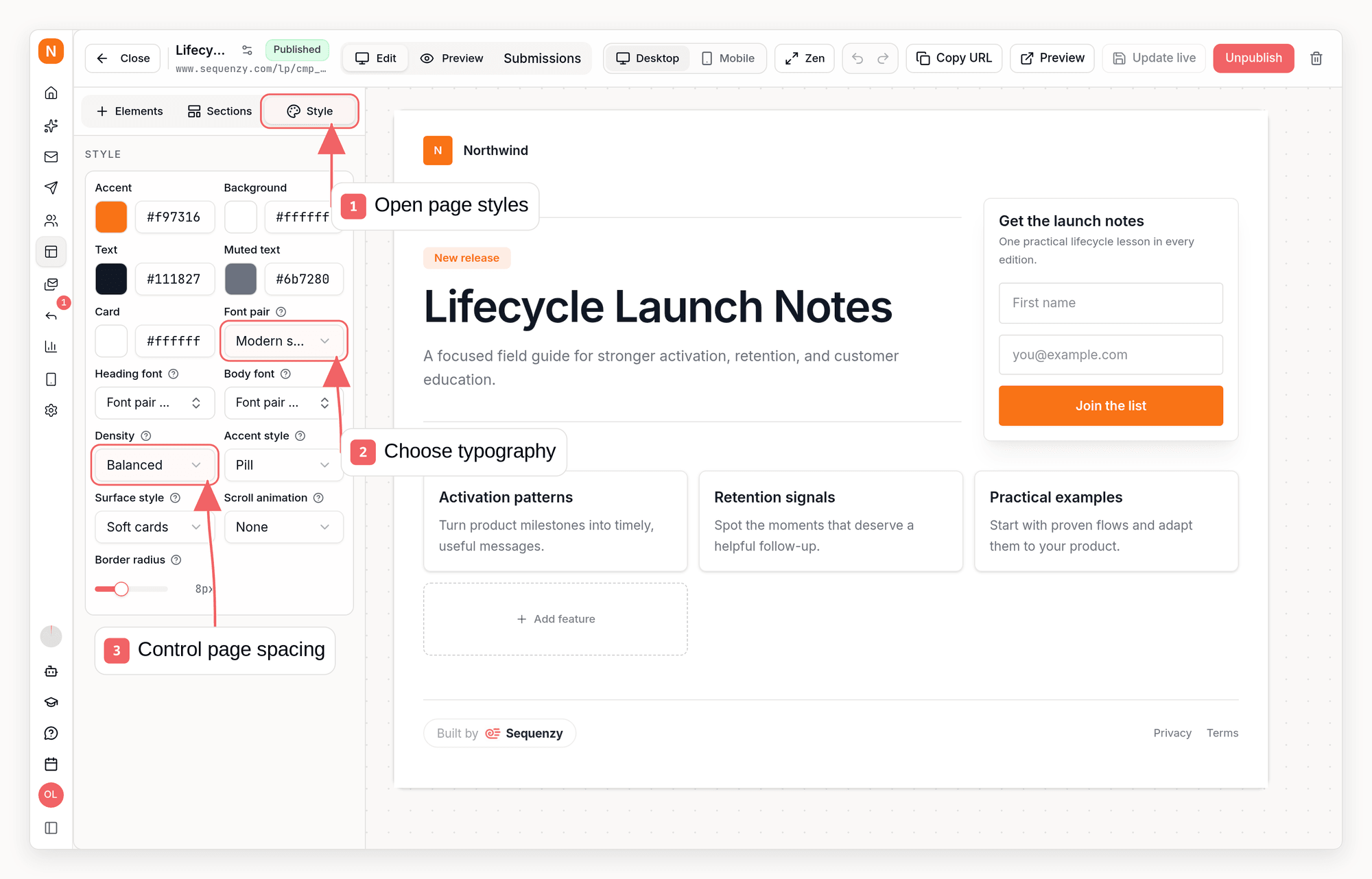Select the Style tab
This screenshot has width=1372, height=879.
coord(310,111)
